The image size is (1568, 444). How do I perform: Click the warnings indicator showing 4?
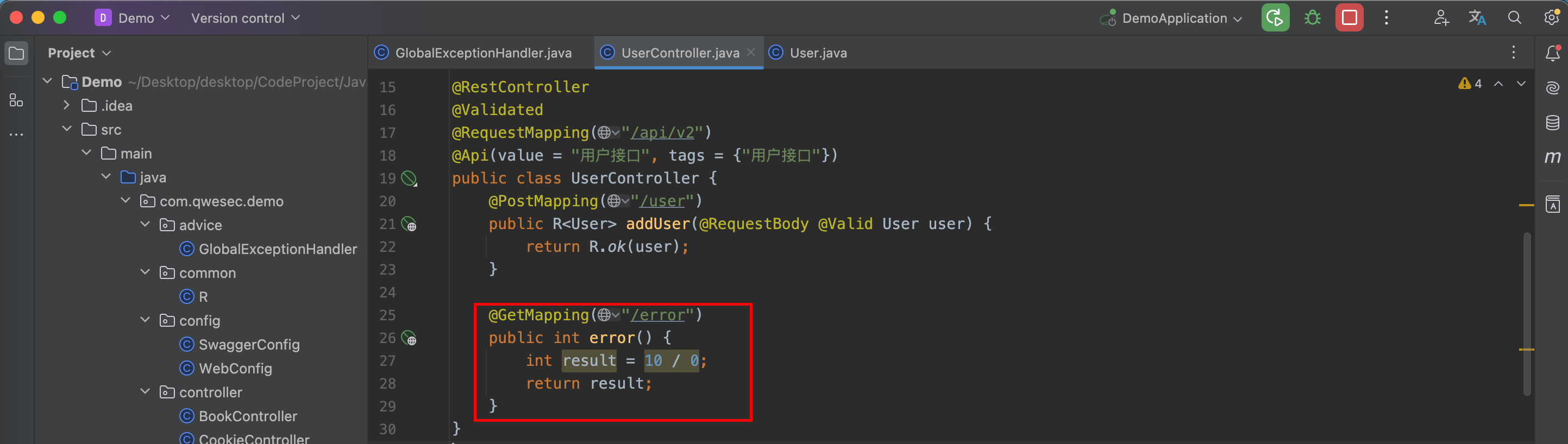click(x=1470, y=84)
